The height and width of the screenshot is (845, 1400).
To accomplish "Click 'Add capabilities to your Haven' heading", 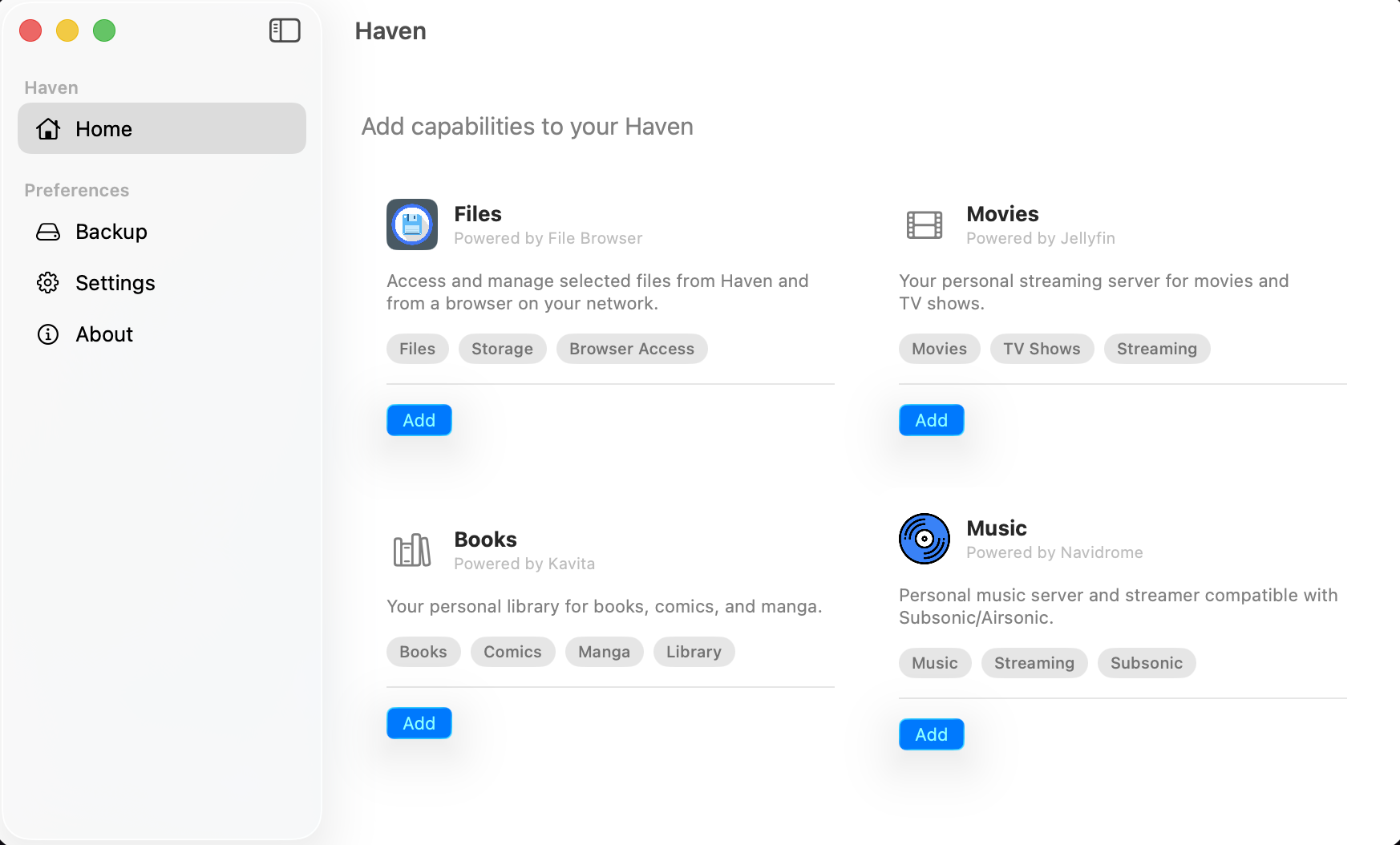I will click(528, 127).
